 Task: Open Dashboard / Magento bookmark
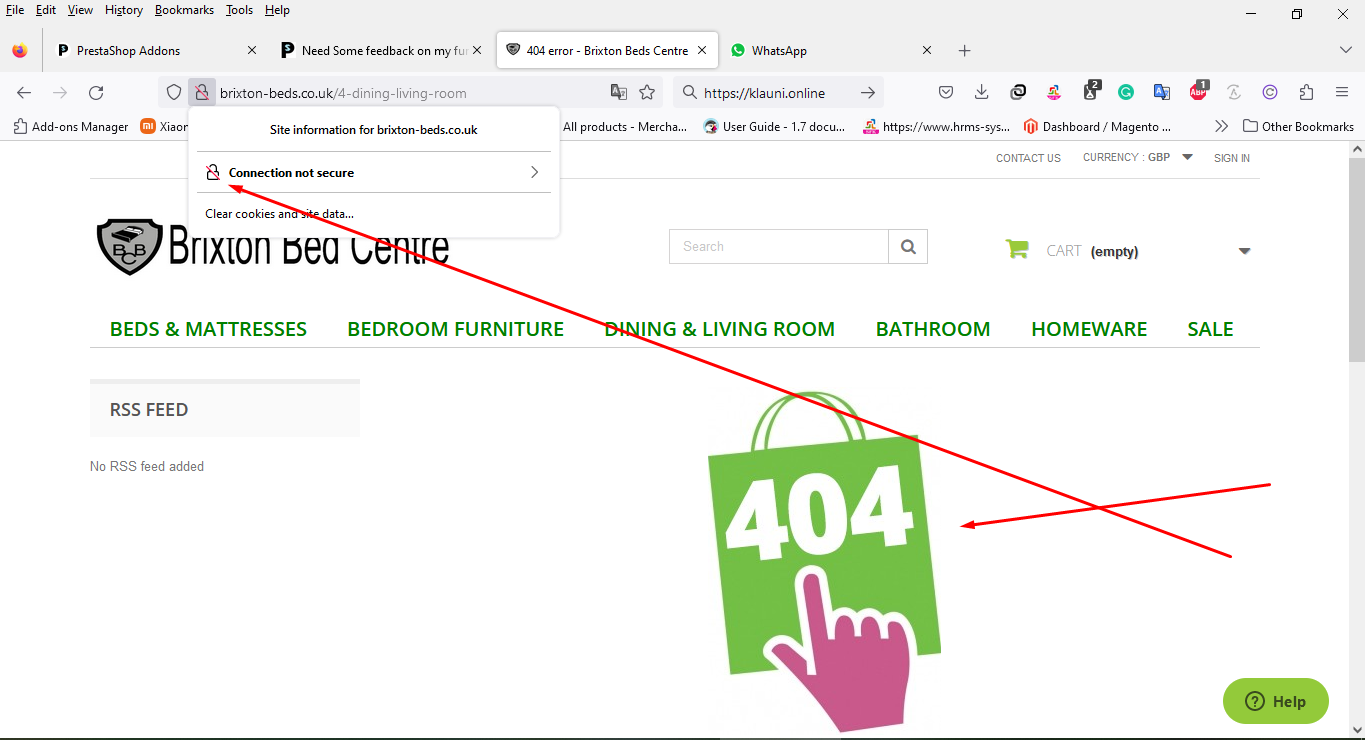[1097, 127]
